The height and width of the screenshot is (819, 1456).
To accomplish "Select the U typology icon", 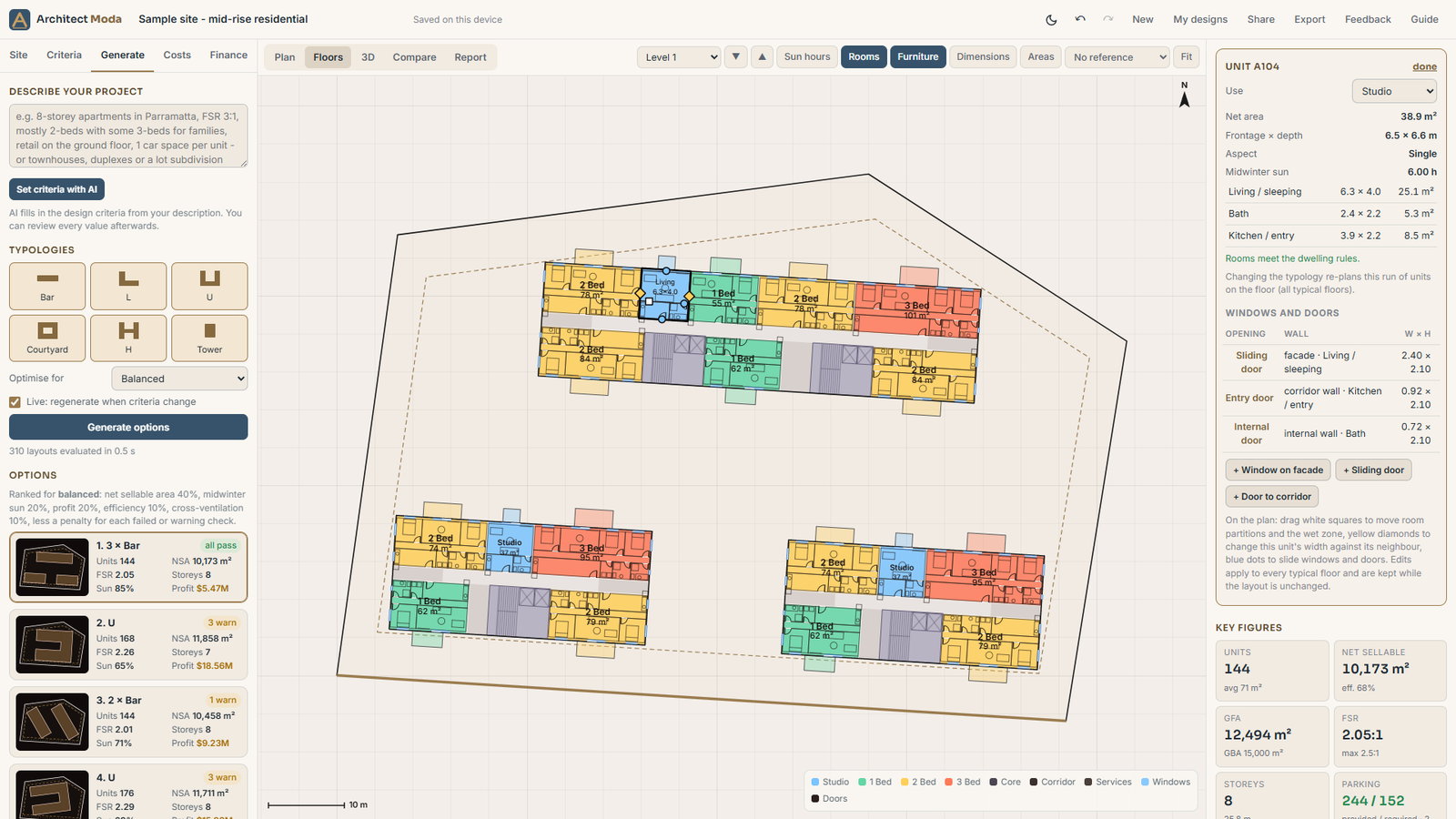I will 209,287.
